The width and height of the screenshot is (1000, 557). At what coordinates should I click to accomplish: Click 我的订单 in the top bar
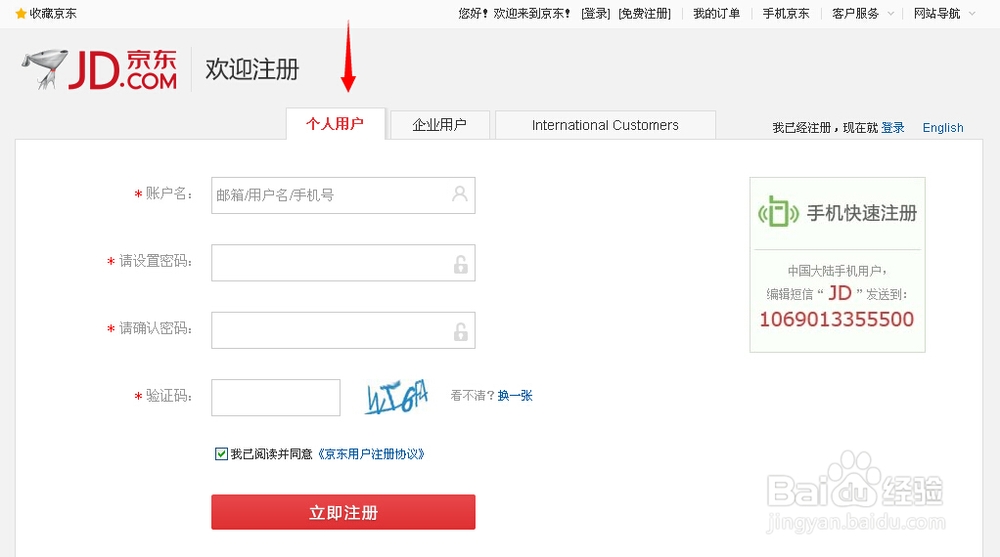716,13
